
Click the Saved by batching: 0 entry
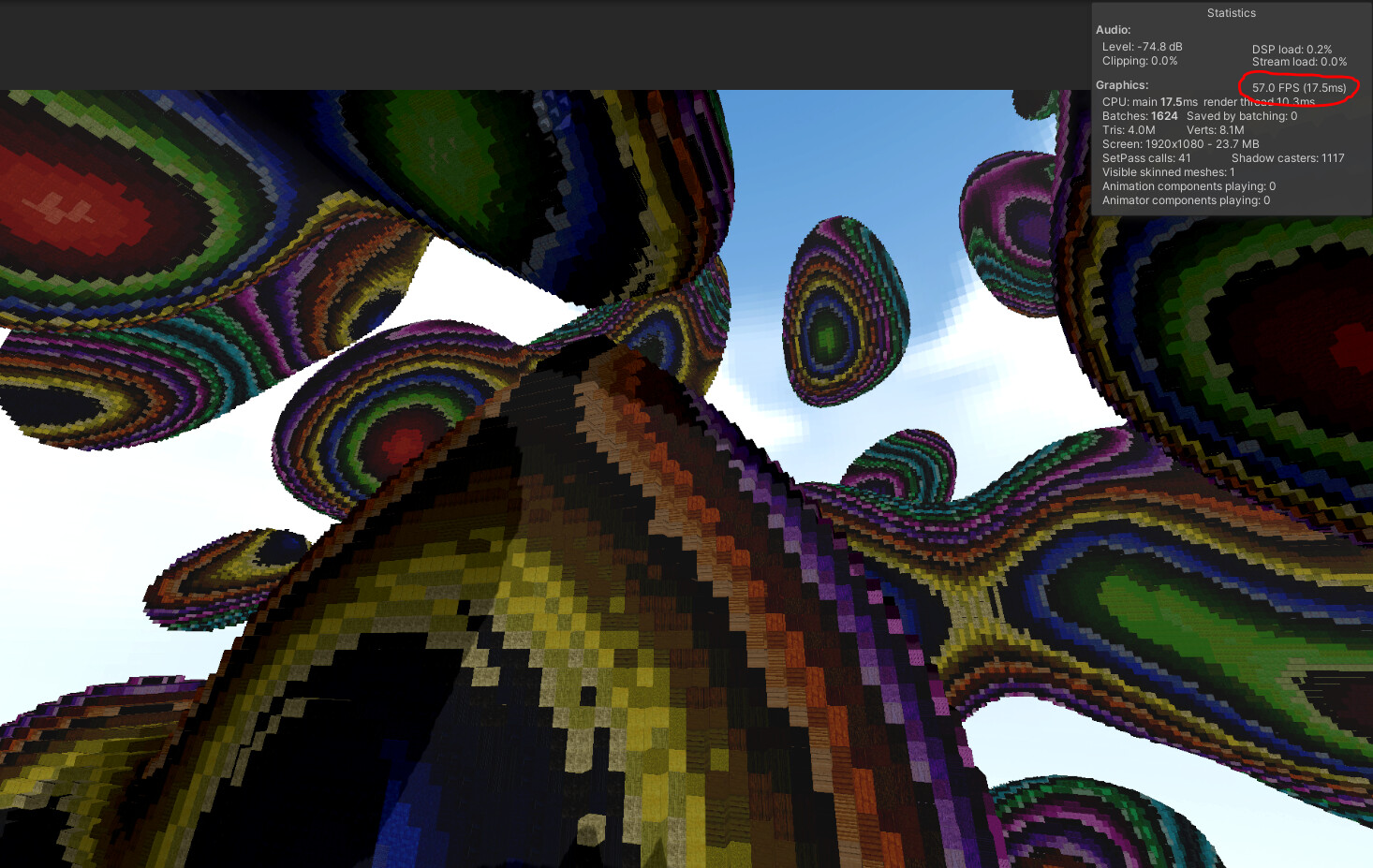(x=1242, y=116)
